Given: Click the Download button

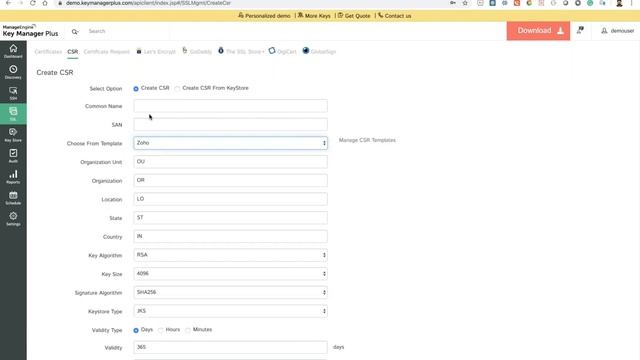Looking at the screenshot, I should coord(538,31).
